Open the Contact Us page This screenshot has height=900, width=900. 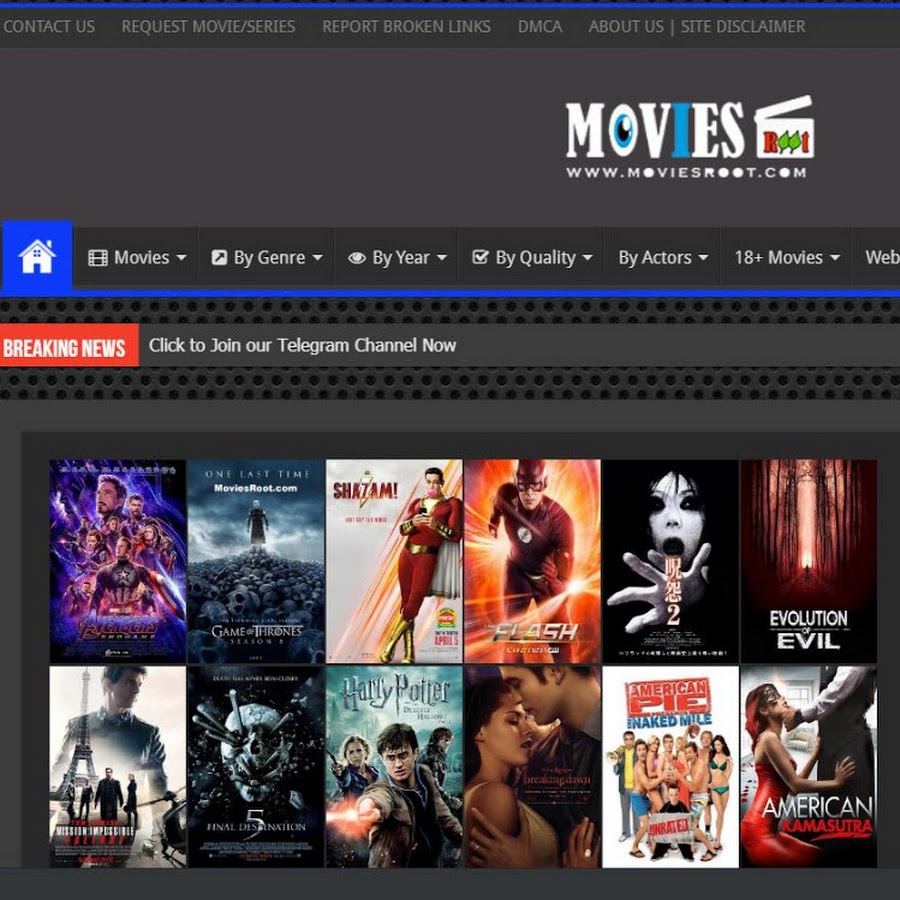(48, 27)
